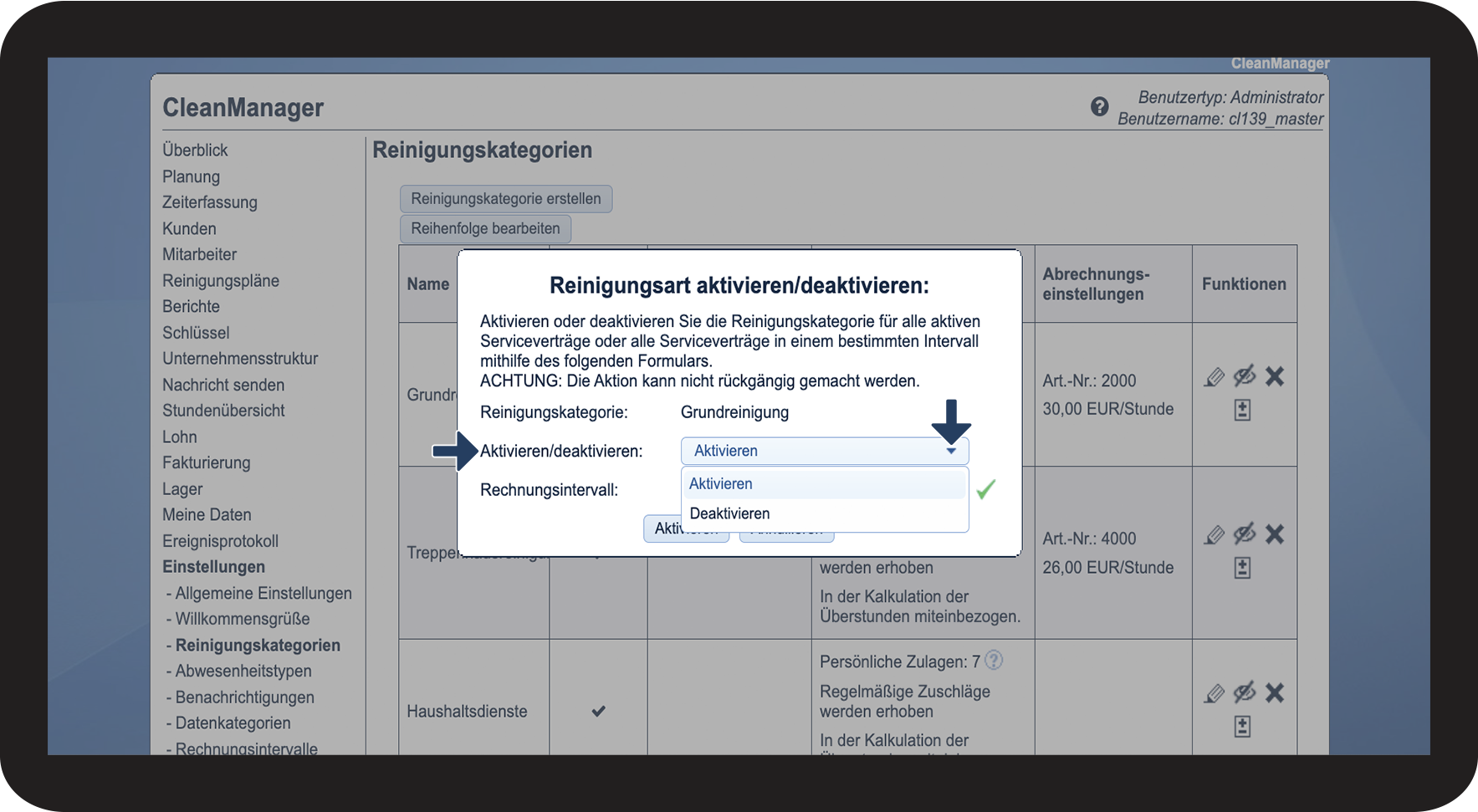Open the document icon in Haushaltsdienste row
This screenshot has height=812, width=1478.
[1242, 727]
